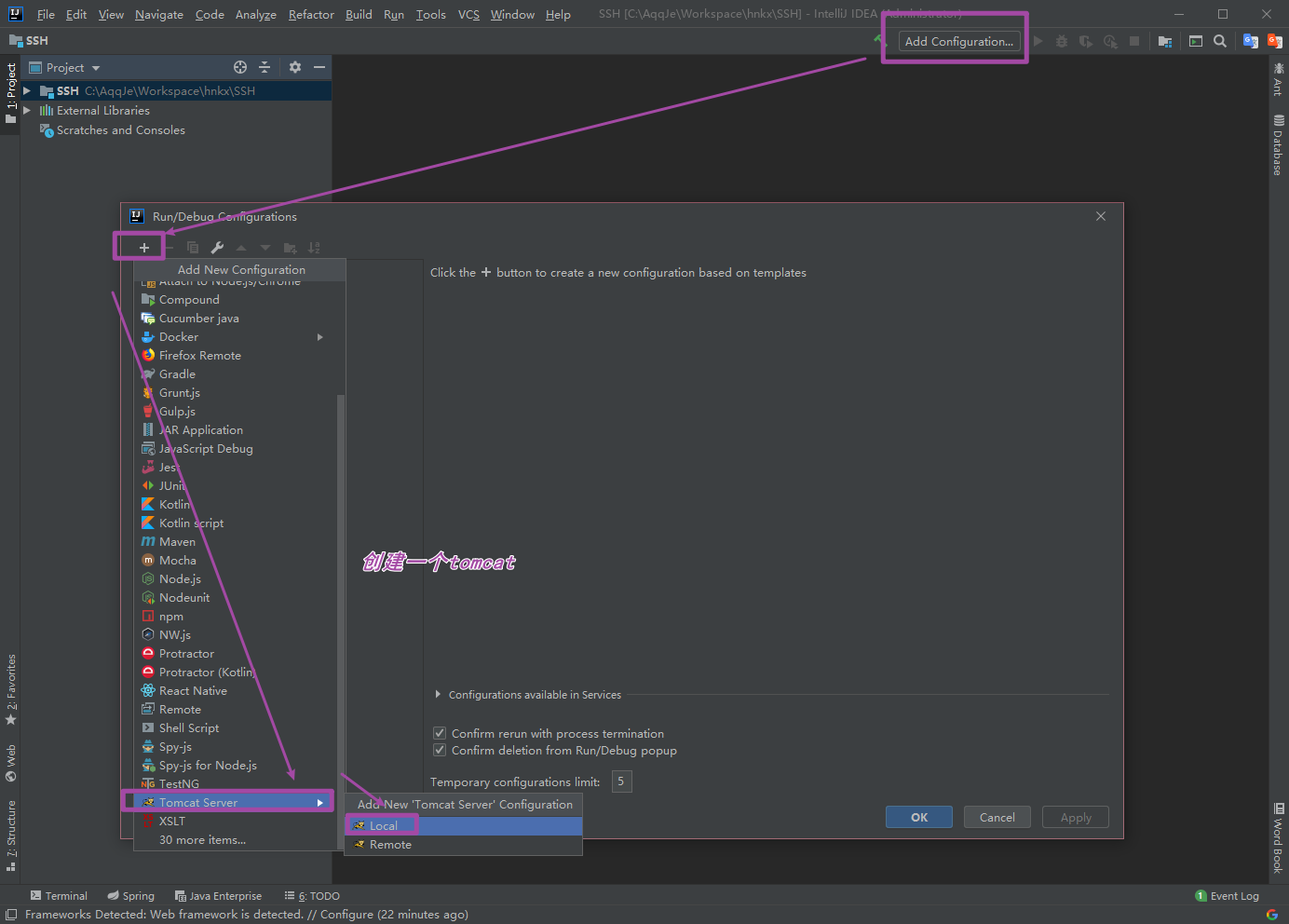Expand Configurations available in Services section
Image resolution: width=1289 pixels, height=924 pixels.
point(438,695)
